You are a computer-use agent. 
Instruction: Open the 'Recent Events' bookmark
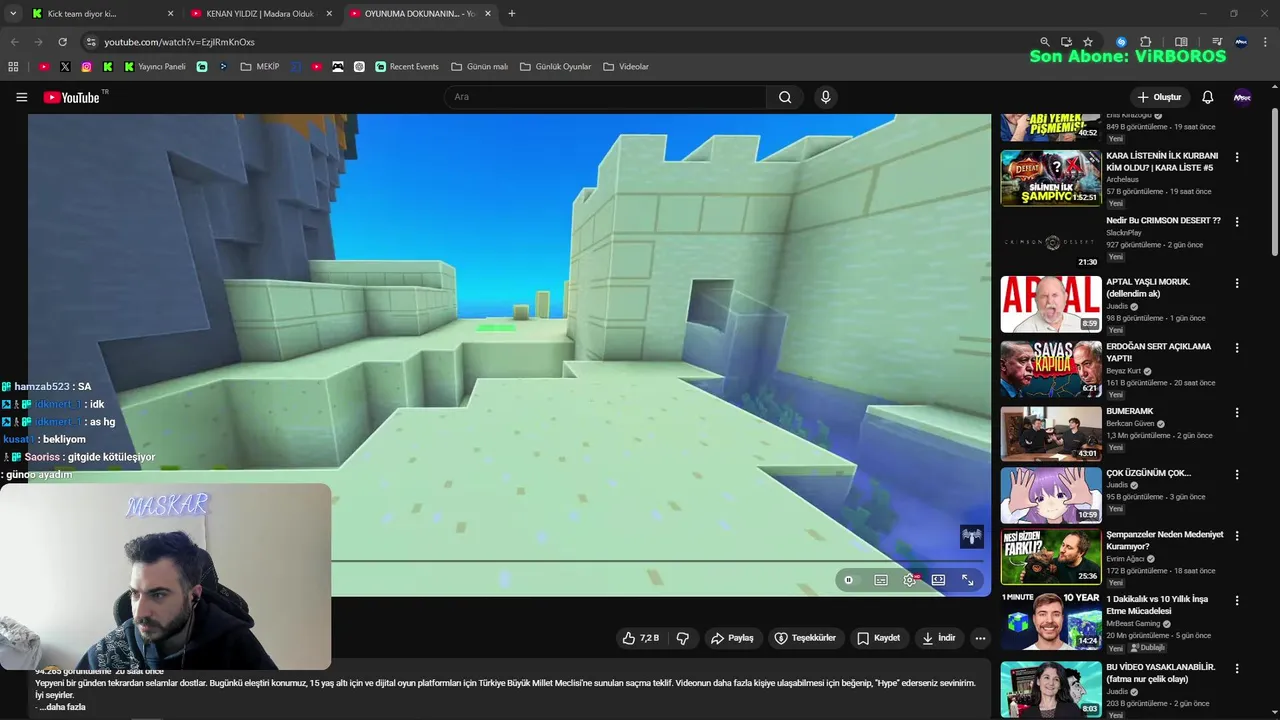coord(407,67)
